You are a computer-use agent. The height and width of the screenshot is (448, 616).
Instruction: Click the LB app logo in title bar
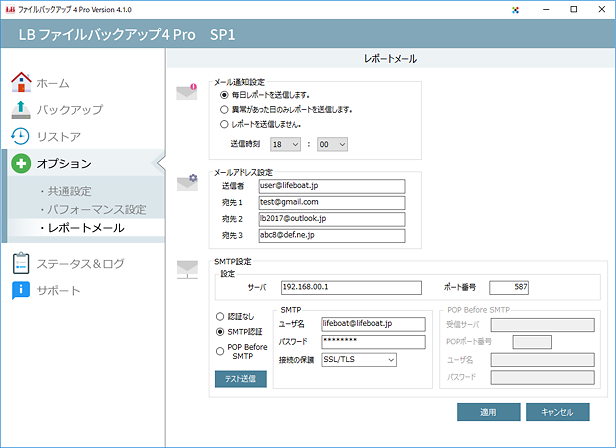[x=10, y=9]
